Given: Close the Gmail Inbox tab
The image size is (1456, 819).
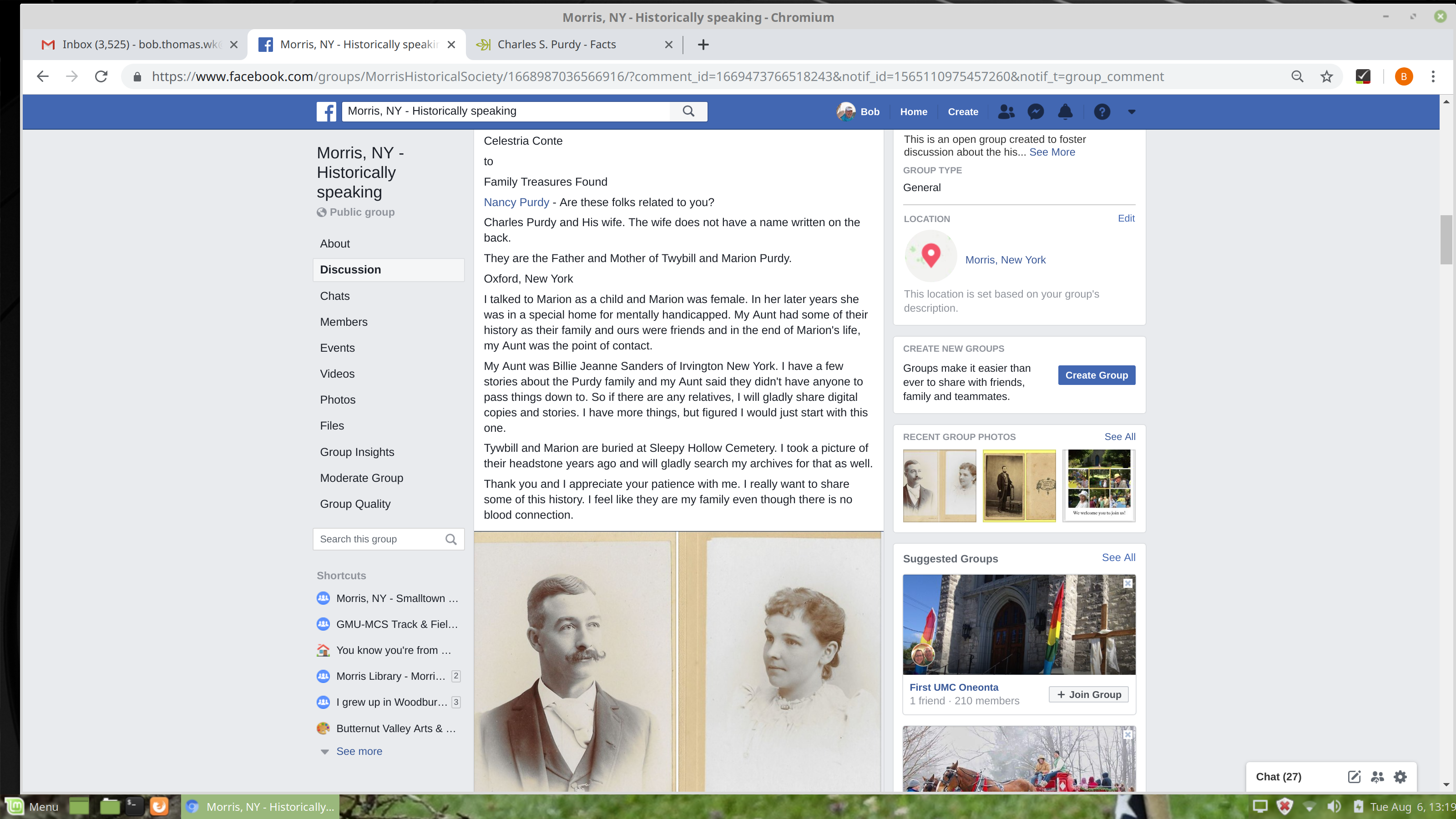Looking at the screenshot, I should pos(233,45).
